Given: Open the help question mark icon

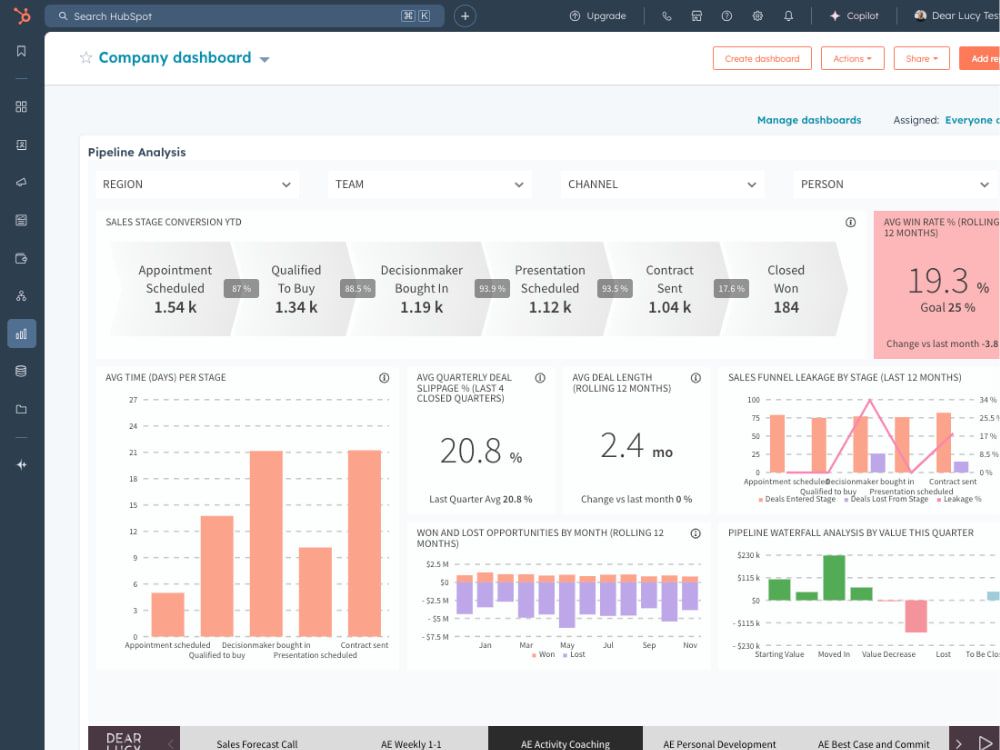Looking at the screenshot, I should pyautogui.click(x=726, y=16).
